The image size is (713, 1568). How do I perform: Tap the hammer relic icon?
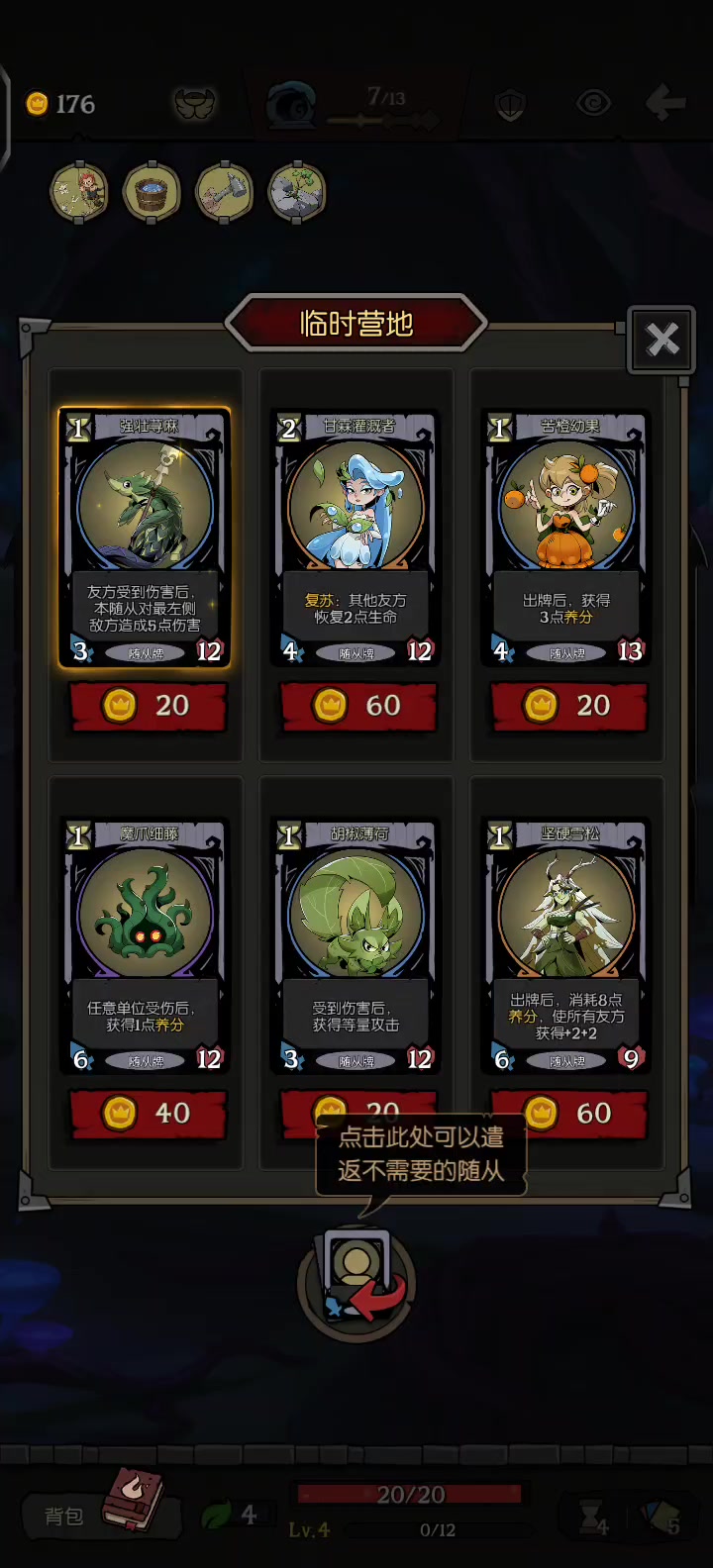click(x=225, y=192)
